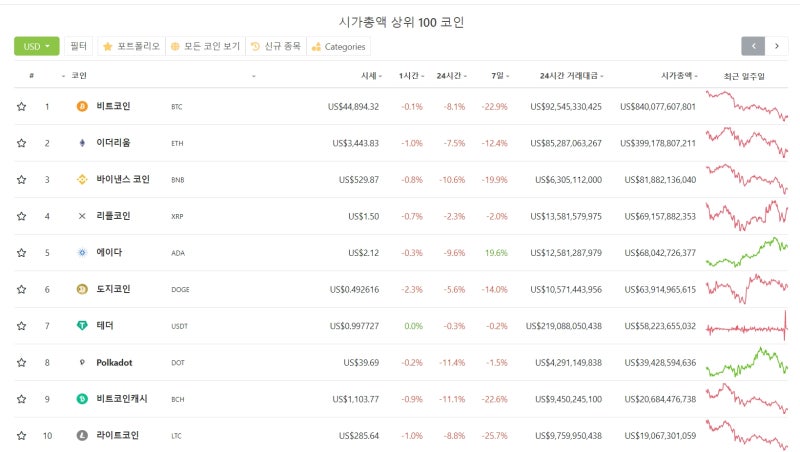Open the 에이다 weekly sparkline chart
800x452 pixels.
pos(747,252)
